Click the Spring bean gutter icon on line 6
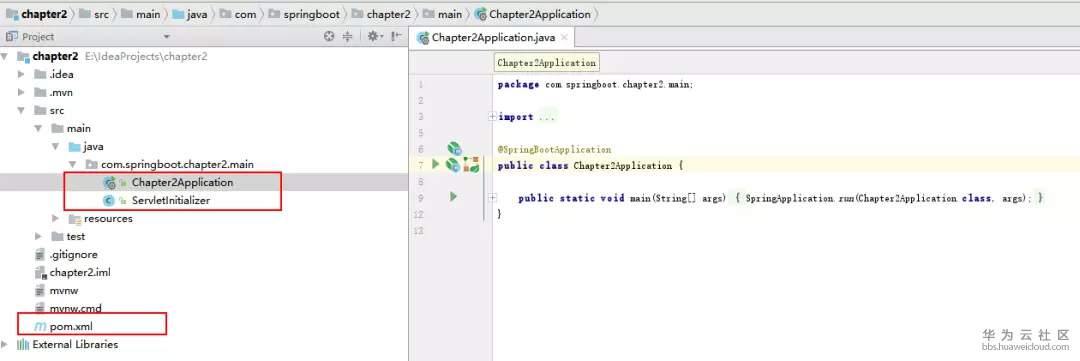The width and height of the screenshot is (1080, 361). pyautogui.click(x=454, y=148)
